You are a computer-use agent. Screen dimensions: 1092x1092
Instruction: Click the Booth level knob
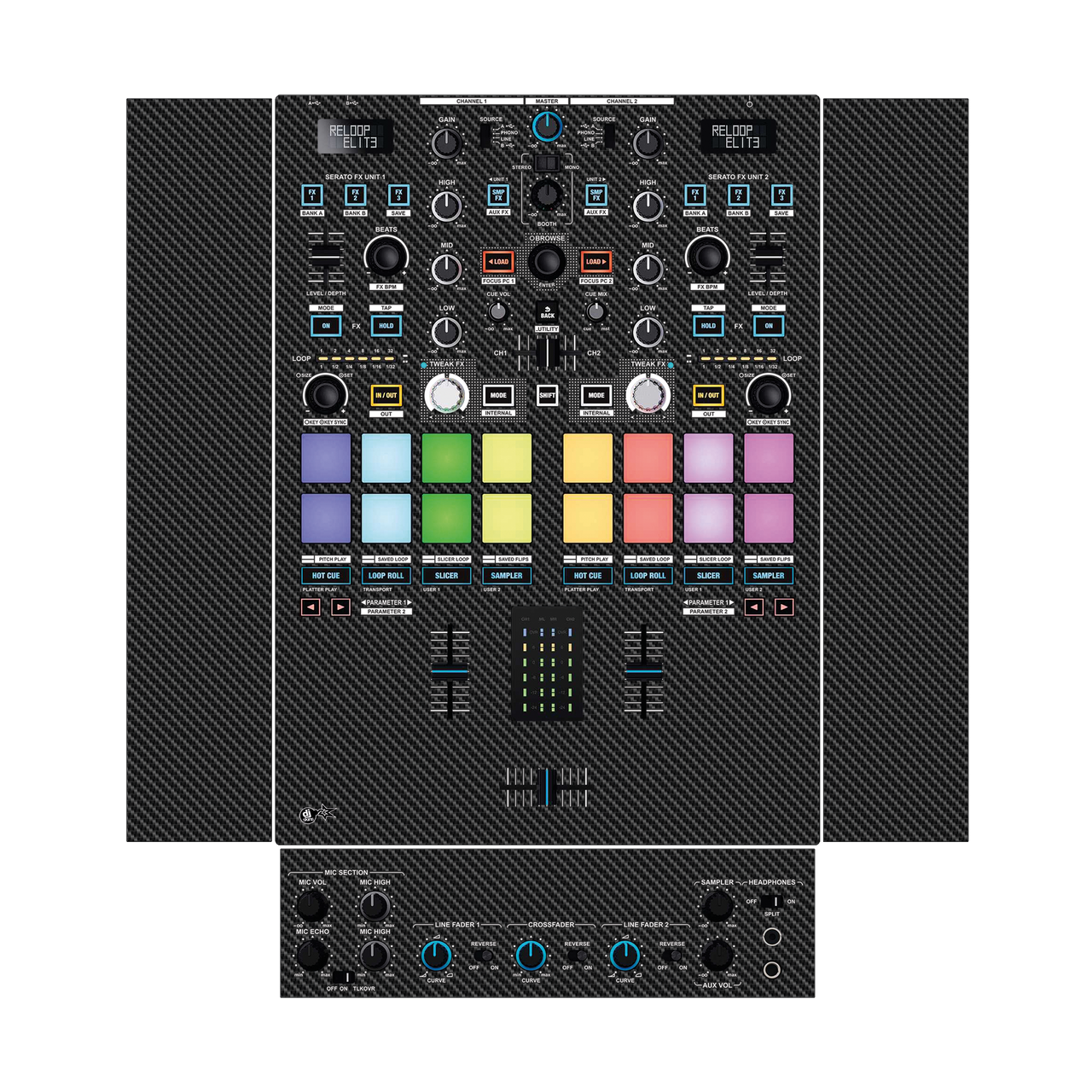[x=547, y=195]
